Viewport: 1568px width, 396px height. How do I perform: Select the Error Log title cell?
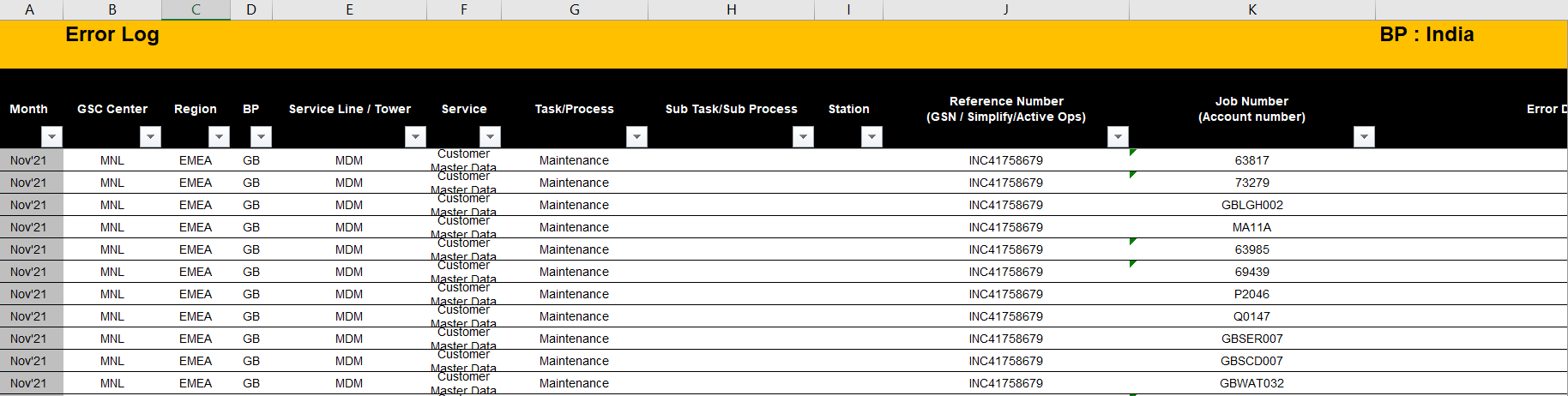click(x=112, y=35)
